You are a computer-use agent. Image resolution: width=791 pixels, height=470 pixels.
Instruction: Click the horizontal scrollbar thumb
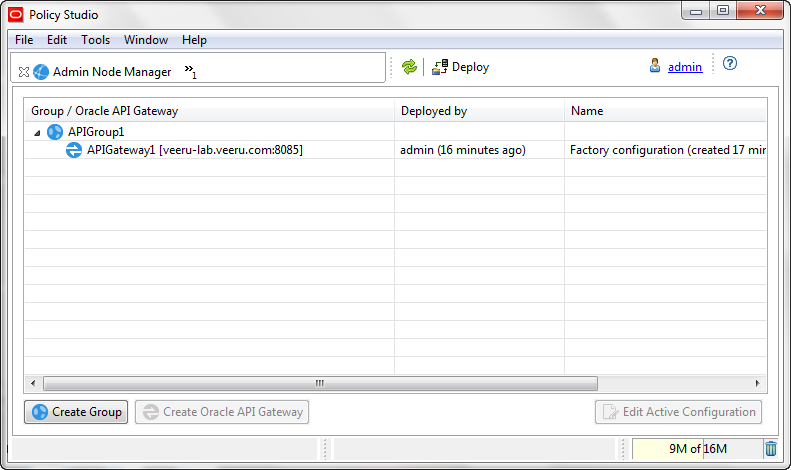(320, 383)
